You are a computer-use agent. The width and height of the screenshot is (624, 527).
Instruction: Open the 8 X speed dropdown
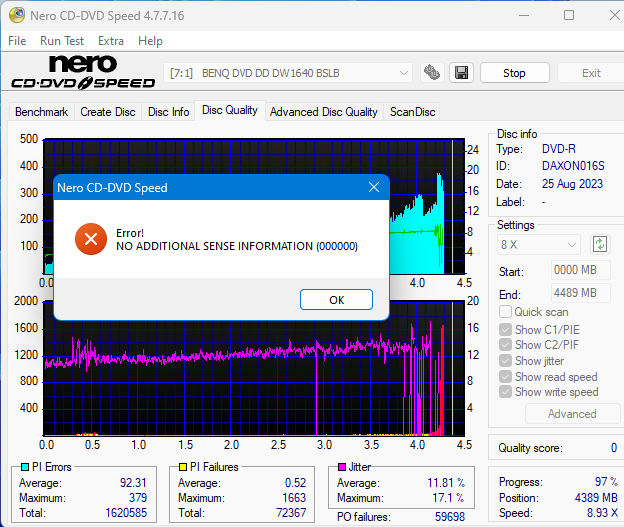(538, 244)
